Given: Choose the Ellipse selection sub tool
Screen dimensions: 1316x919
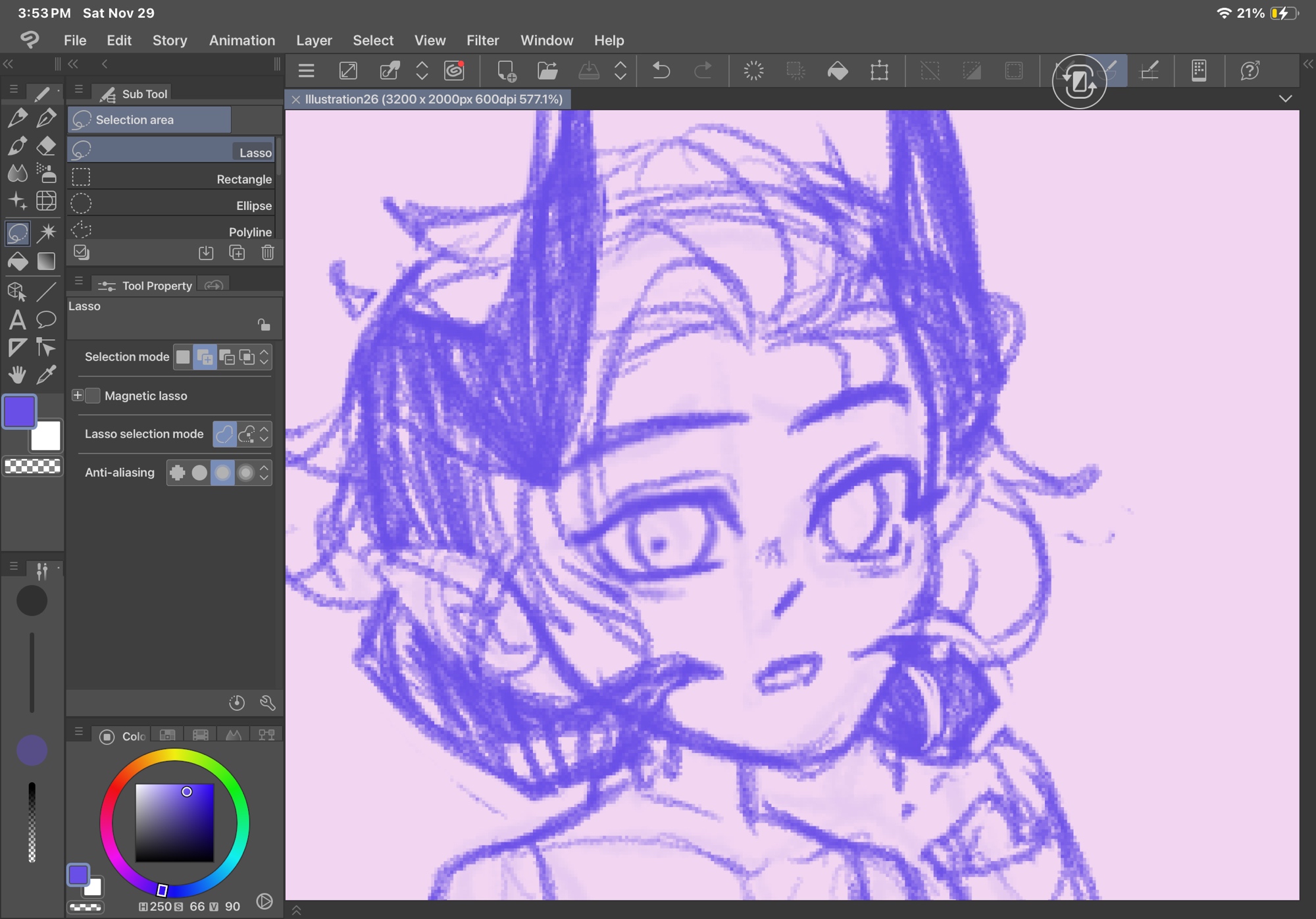Looking at the screenshot, I should [171, 205].
